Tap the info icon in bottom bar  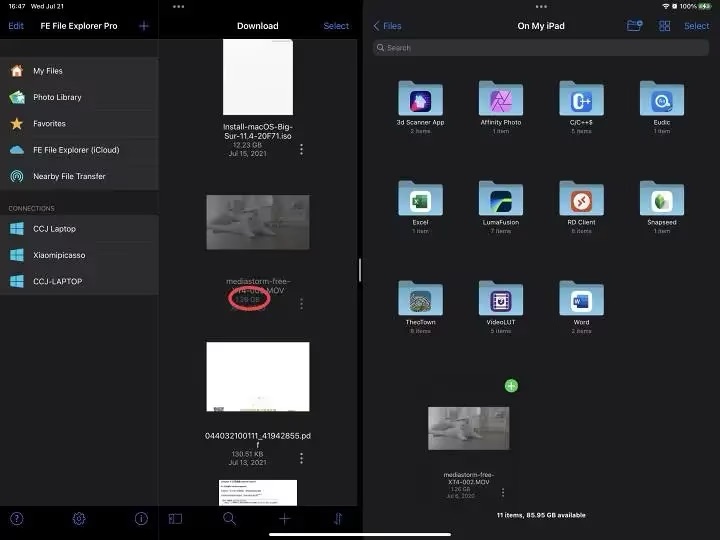(141, 518)
